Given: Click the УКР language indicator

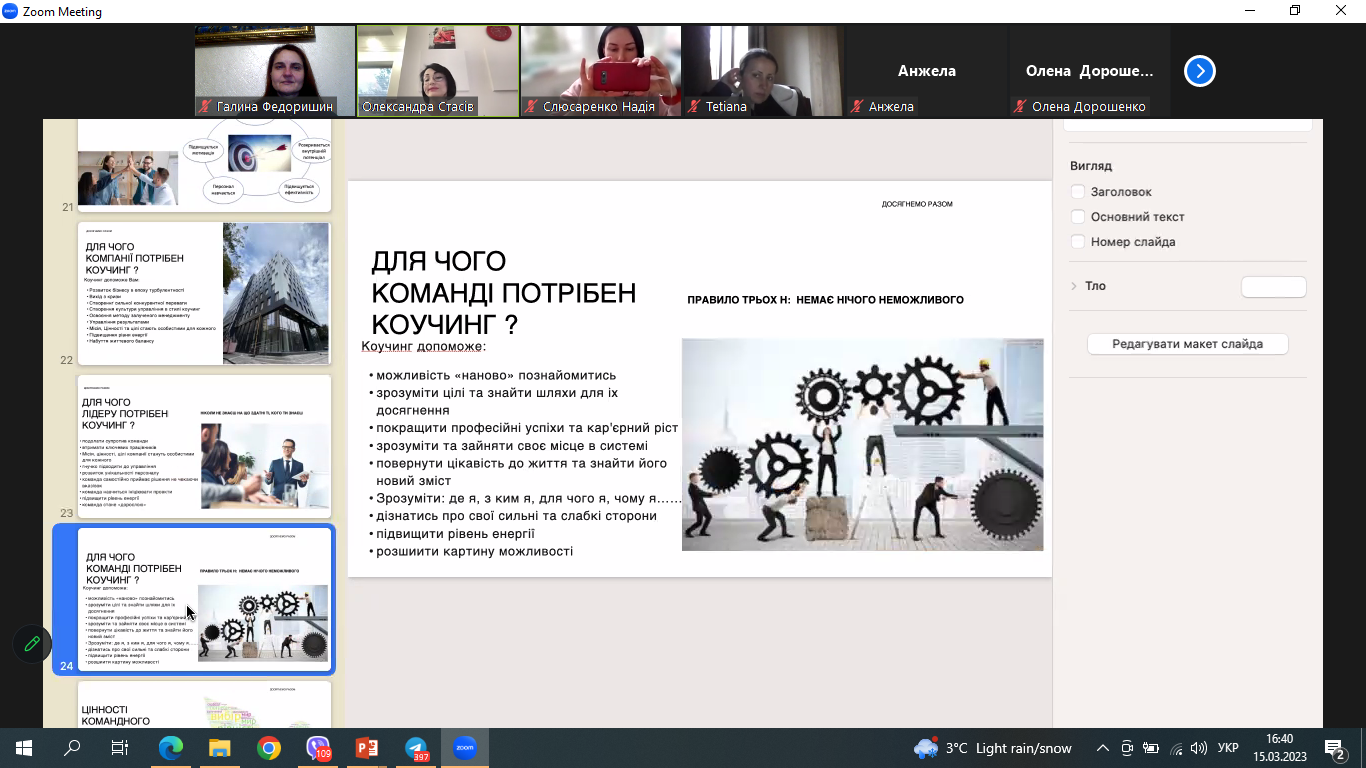Looking at the screenshot, I should point(1228,748).
